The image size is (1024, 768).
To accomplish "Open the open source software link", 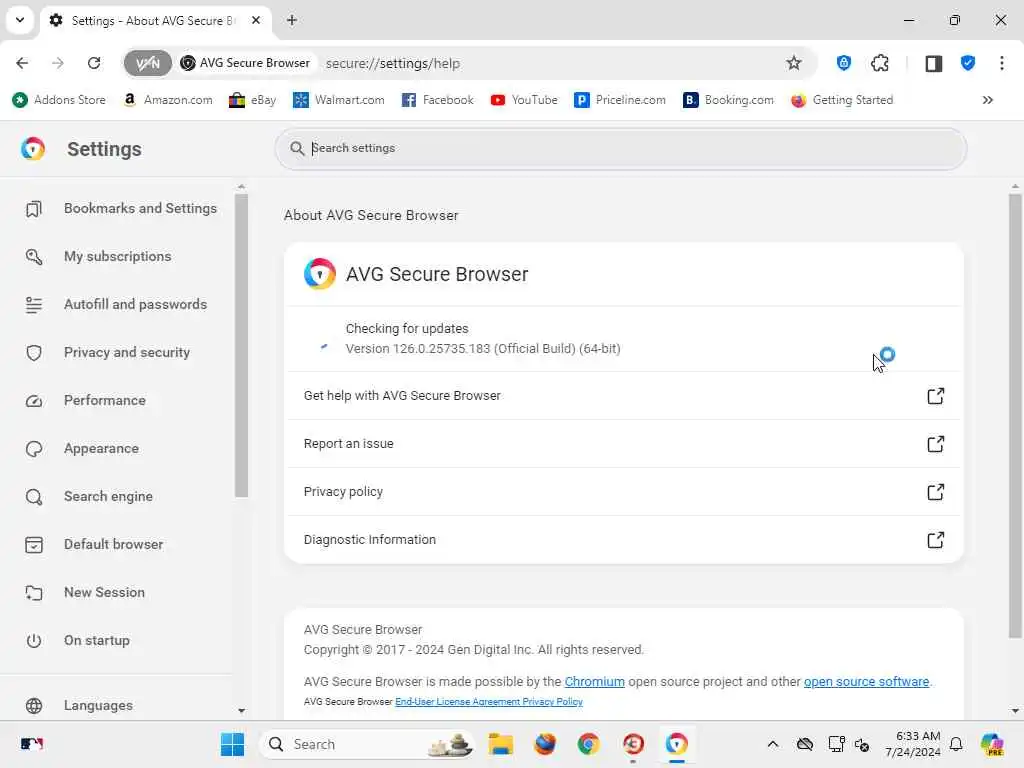I will pos(866,682).
